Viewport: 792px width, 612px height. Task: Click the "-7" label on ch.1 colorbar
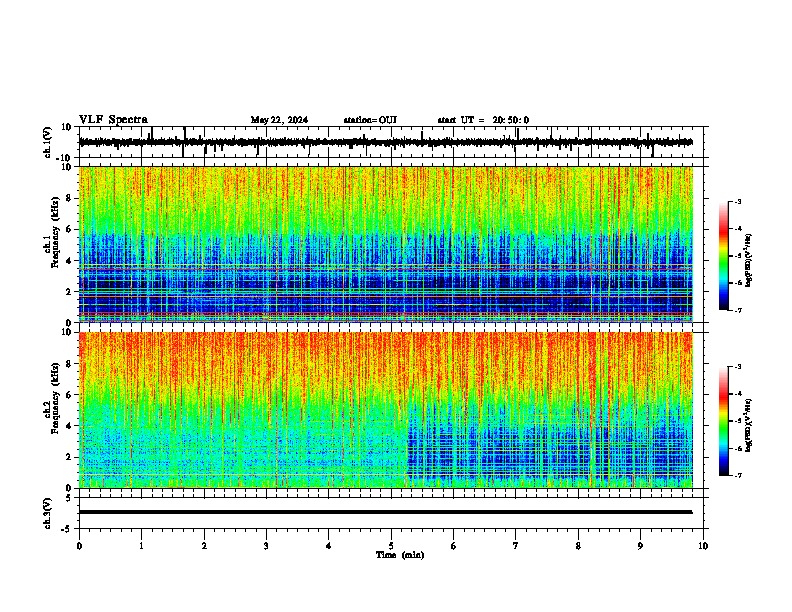tap(737, 310)
